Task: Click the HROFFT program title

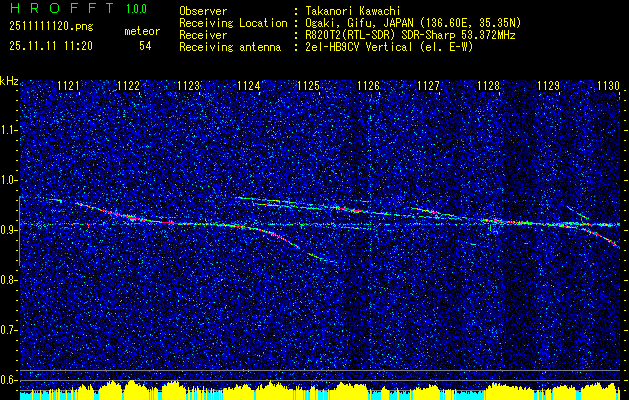Action: [62, 8]
